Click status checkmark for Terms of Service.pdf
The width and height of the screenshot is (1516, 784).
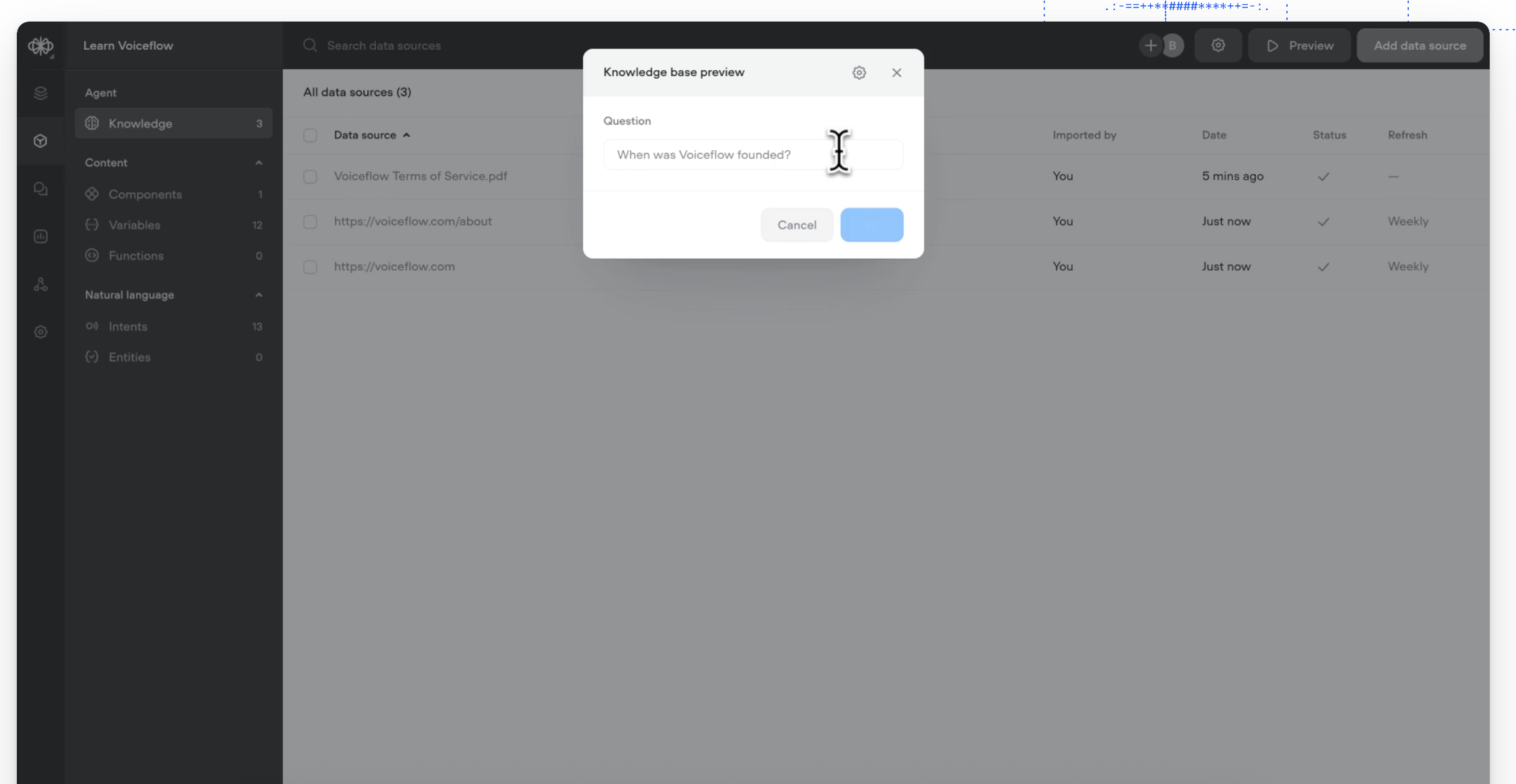click(1323, 176)
